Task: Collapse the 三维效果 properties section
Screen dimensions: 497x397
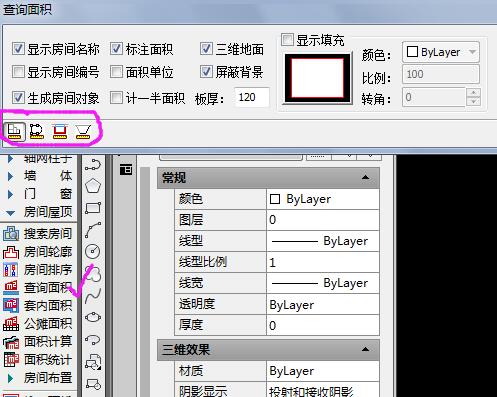Action: tap(365, 349)
